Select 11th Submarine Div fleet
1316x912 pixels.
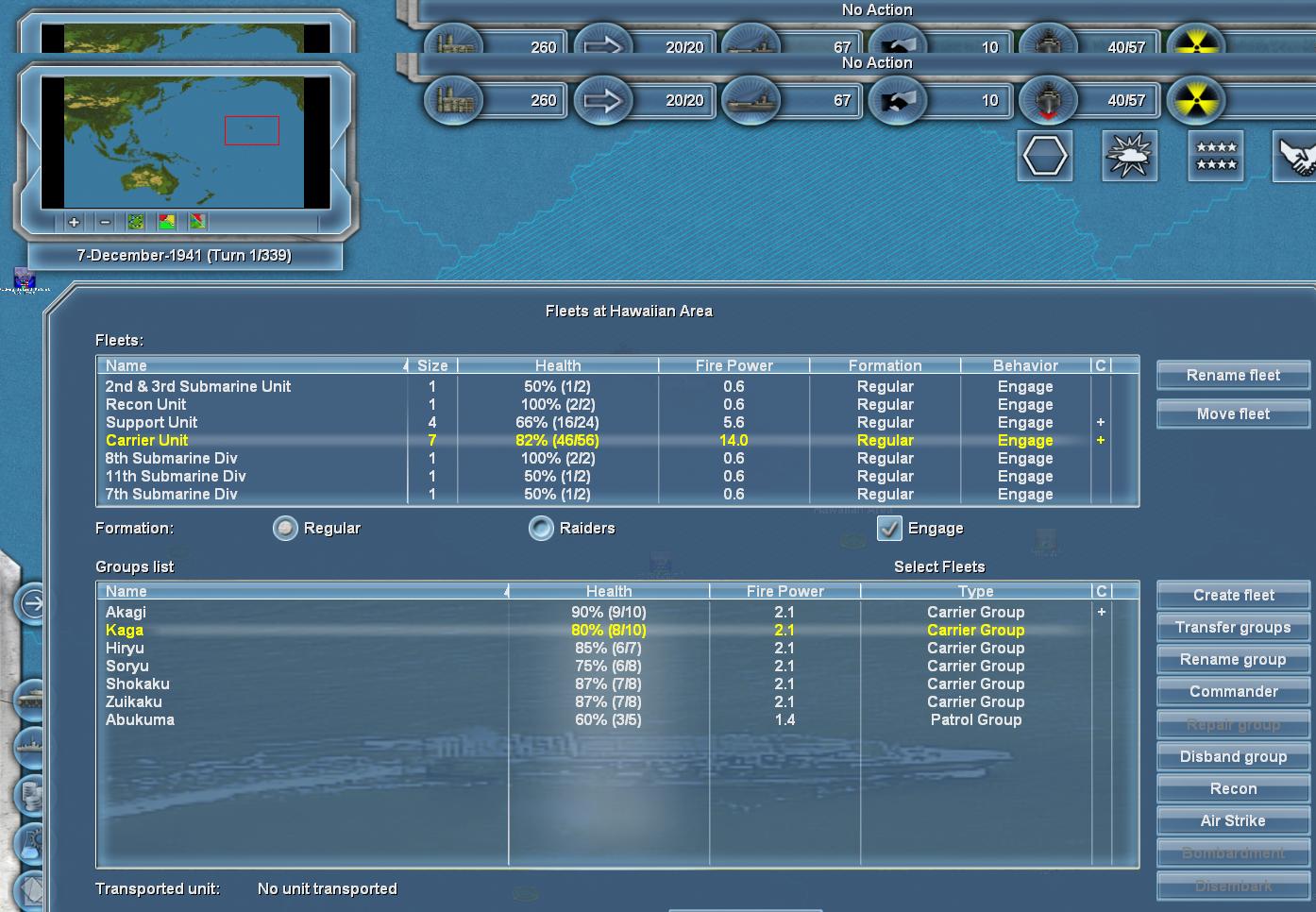(x=617, y=476)
